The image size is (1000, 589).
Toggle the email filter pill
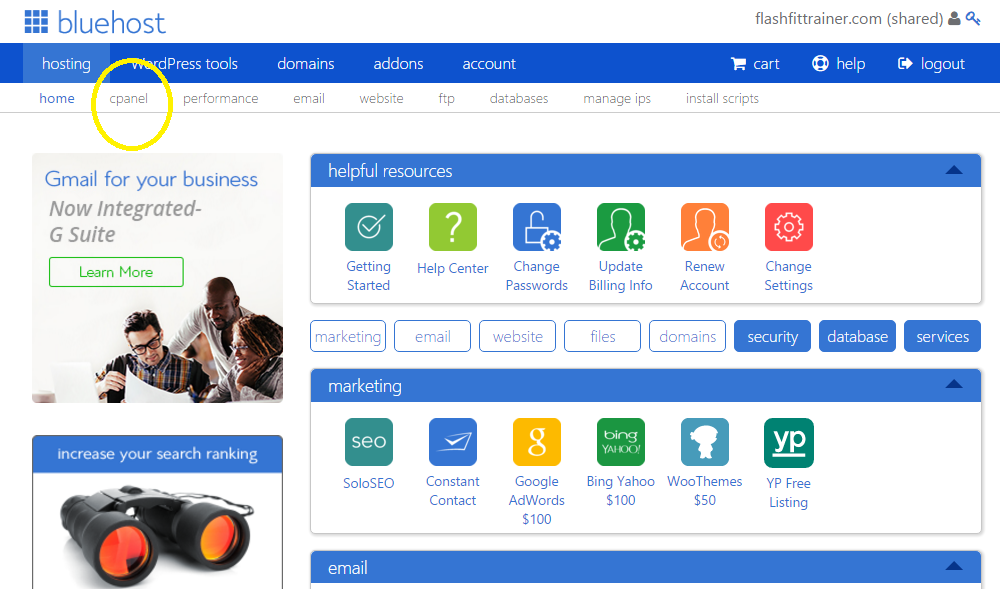432,336
